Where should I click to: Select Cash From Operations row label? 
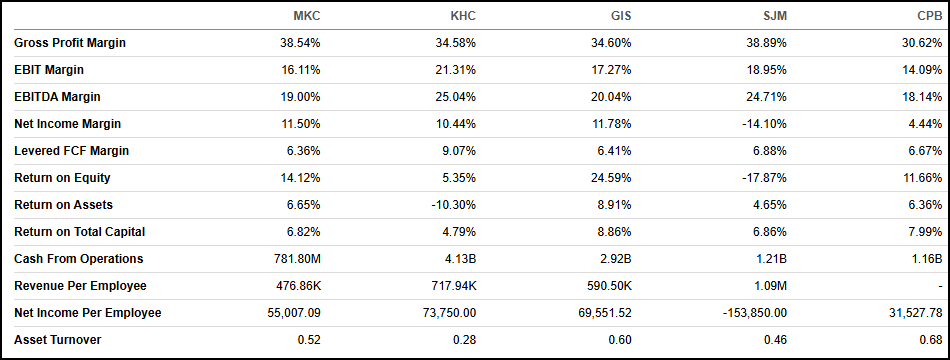(x=79, y=258)
